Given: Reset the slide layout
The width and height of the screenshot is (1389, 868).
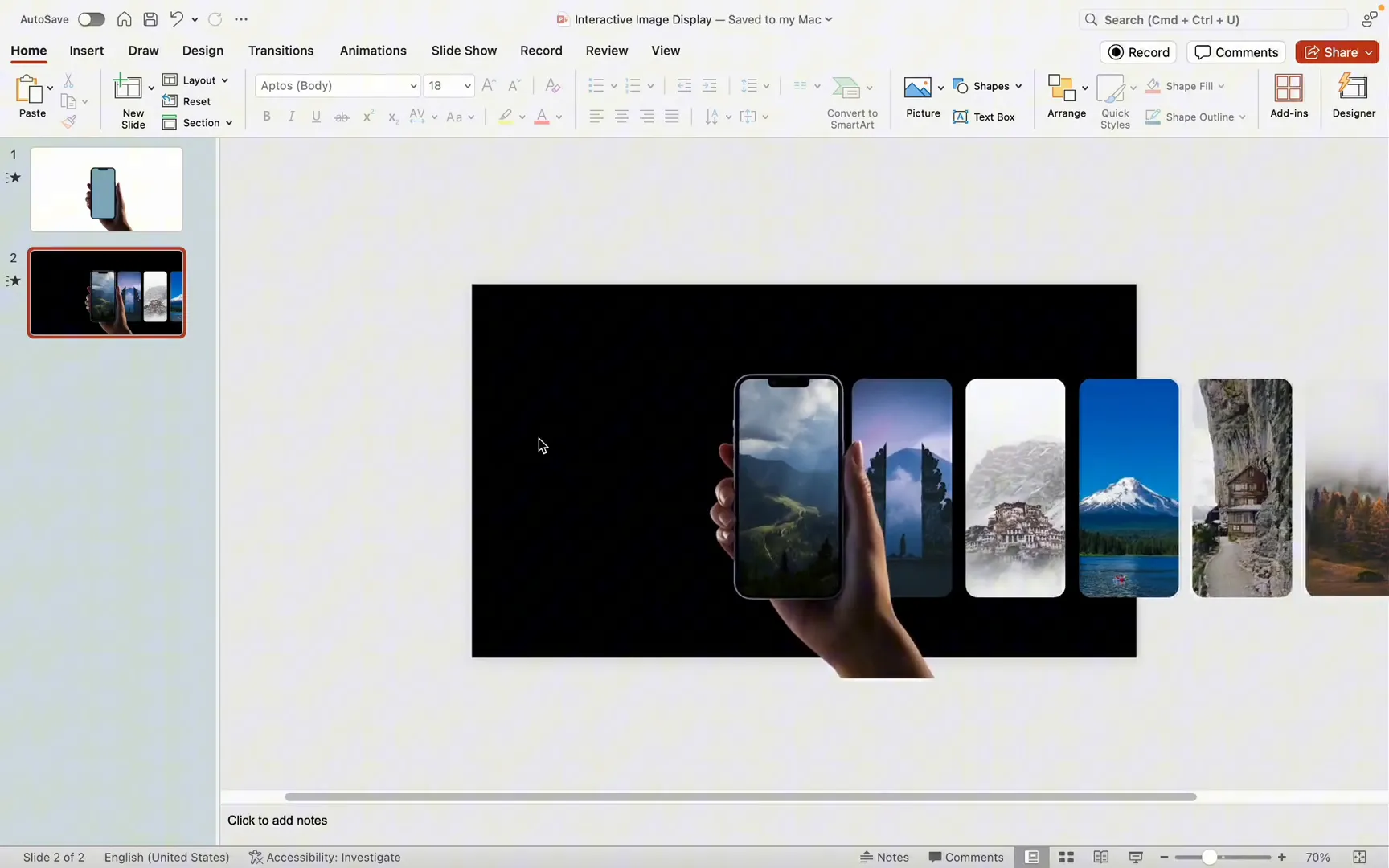Looking at the screenshot, I should pyautogui.click(x=186, y=101).
